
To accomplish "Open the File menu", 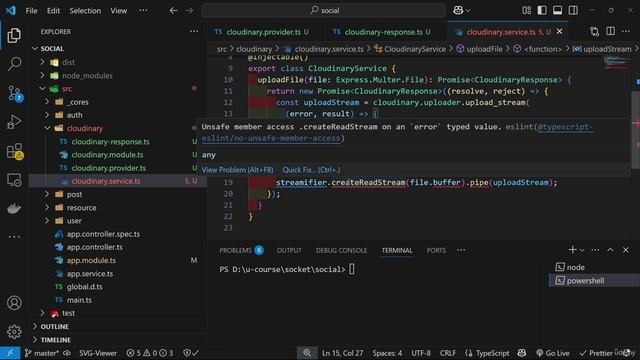I will pos(31,11).
